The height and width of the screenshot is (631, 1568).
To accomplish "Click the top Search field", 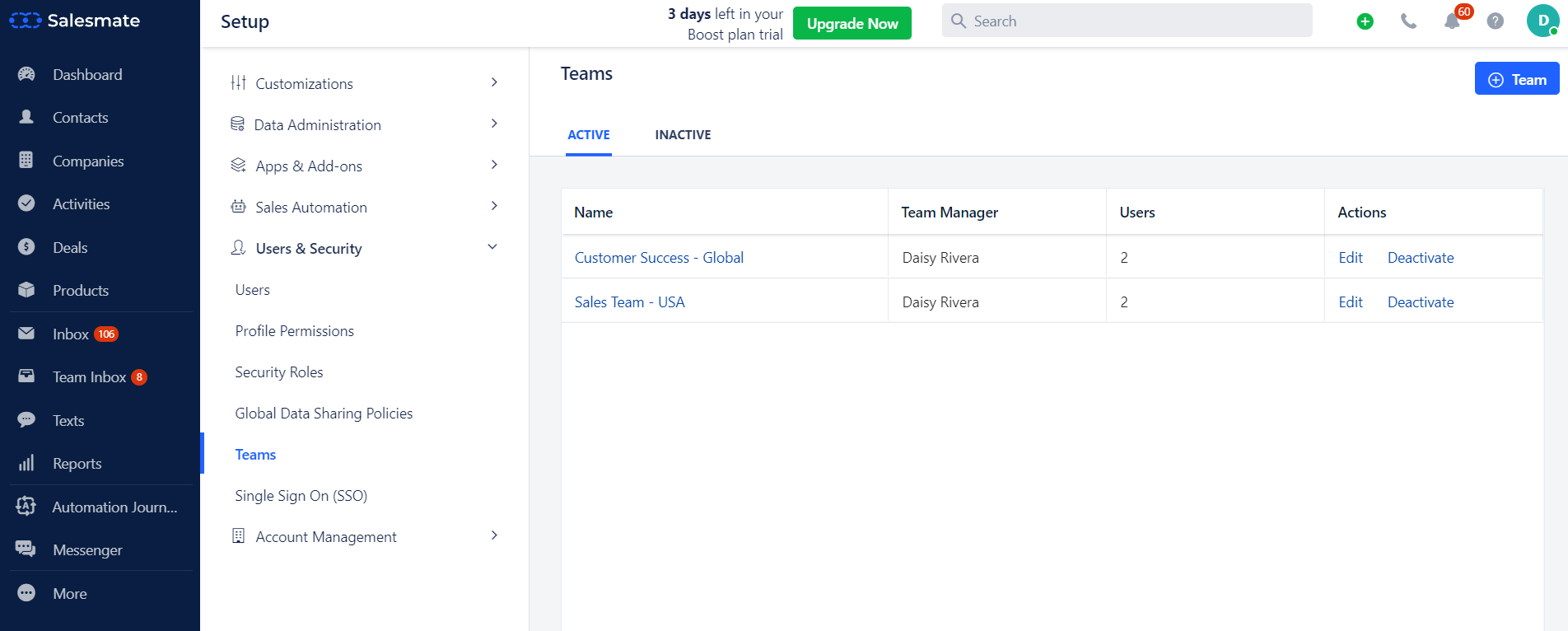I will [x=1127, y=21].
